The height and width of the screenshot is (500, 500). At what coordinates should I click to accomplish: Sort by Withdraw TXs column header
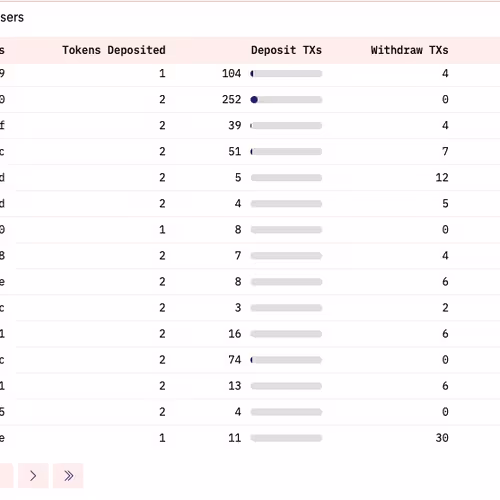[409, 50]
